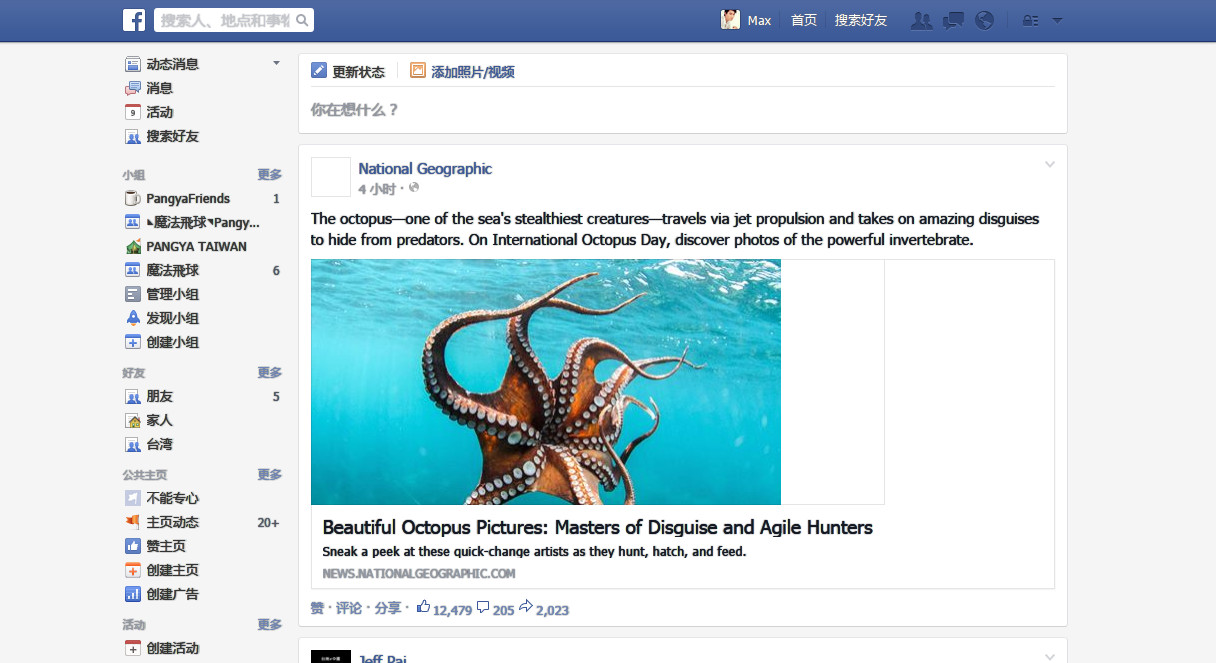This screenshot has width=1216, height=663.
Task: Open the octopus photo
Action: pos(546,382)
